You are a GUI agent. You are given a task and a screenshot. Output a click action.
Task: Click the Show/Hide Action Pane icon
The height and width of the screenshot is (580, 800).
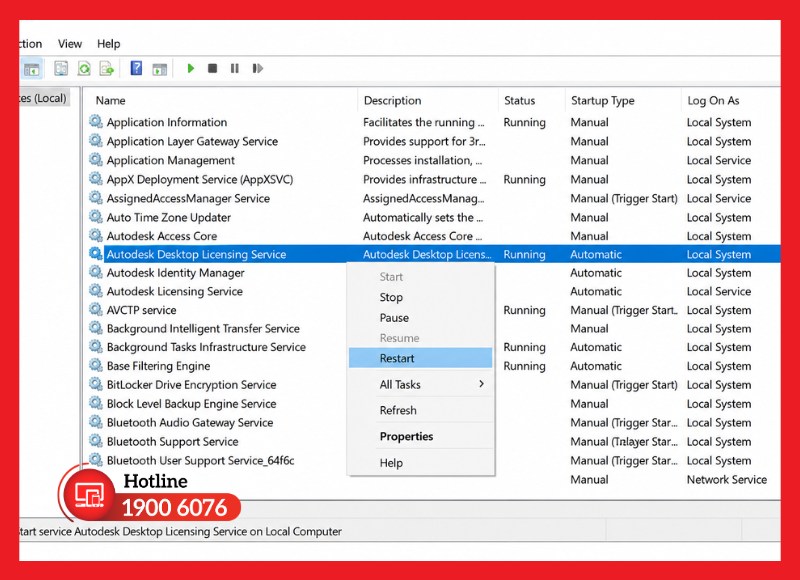click(160, 69)
